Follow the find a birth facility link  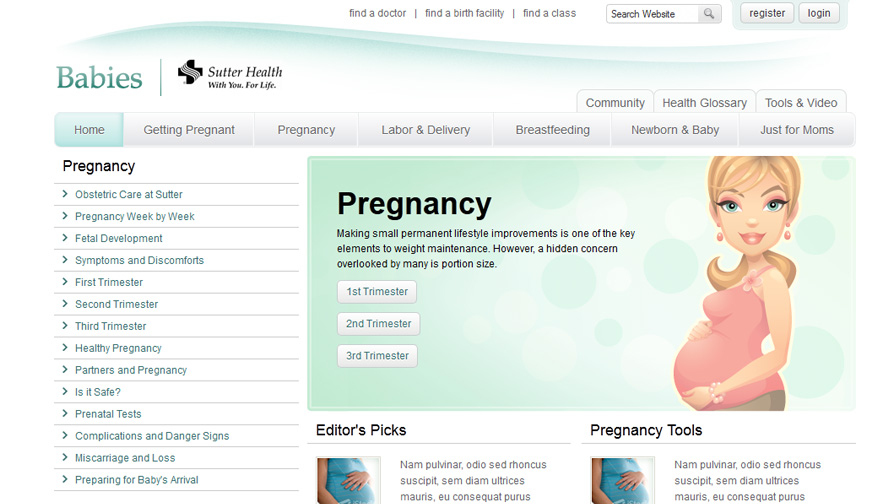click(x=465, y=13)
